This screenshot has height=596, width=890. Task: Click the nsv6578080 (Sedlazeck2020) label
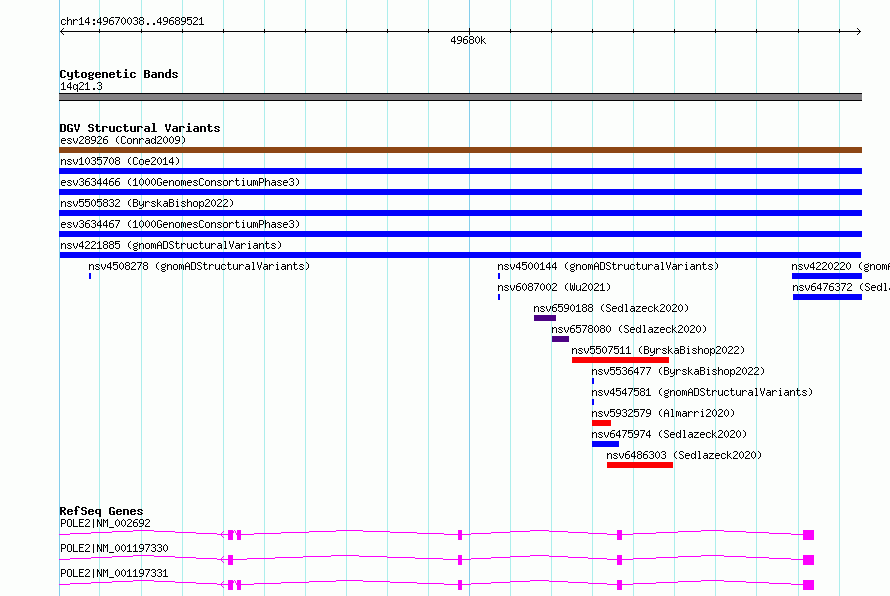629,329
